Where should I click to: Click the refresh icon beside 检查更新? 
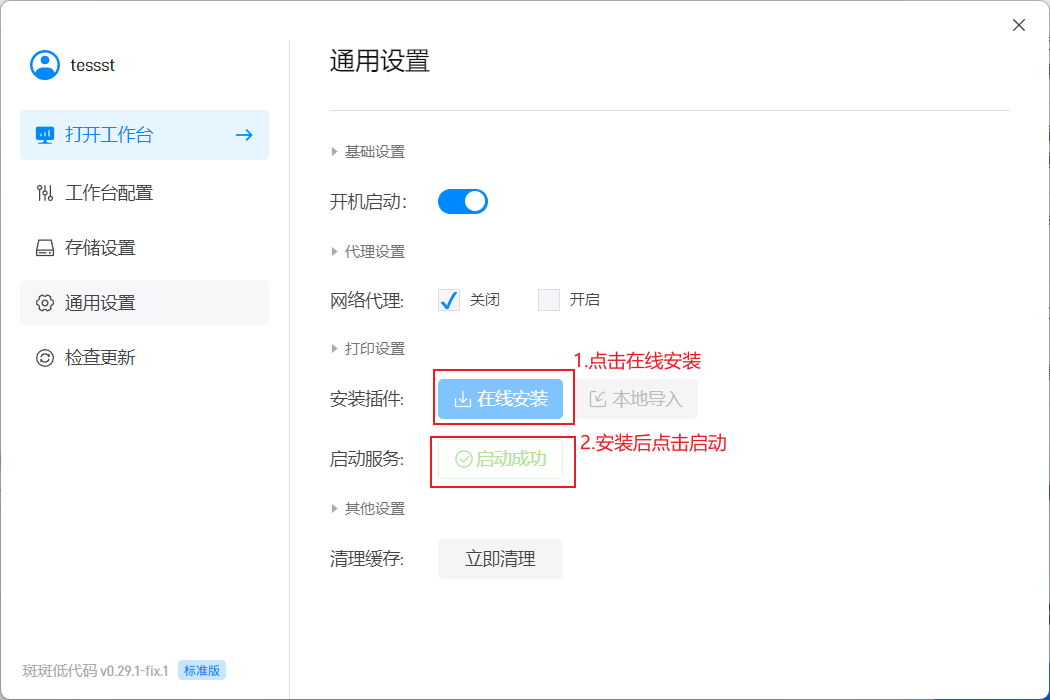45,358
